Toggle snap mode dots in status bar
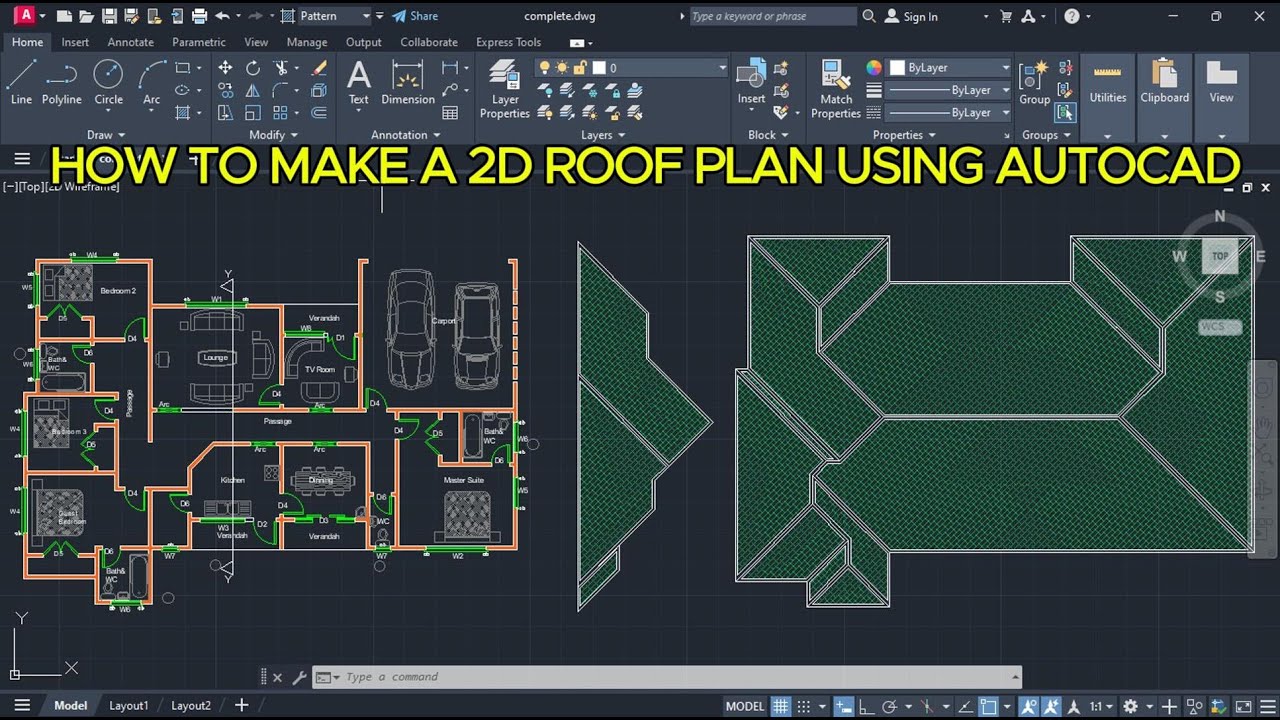 pos(806,706)
